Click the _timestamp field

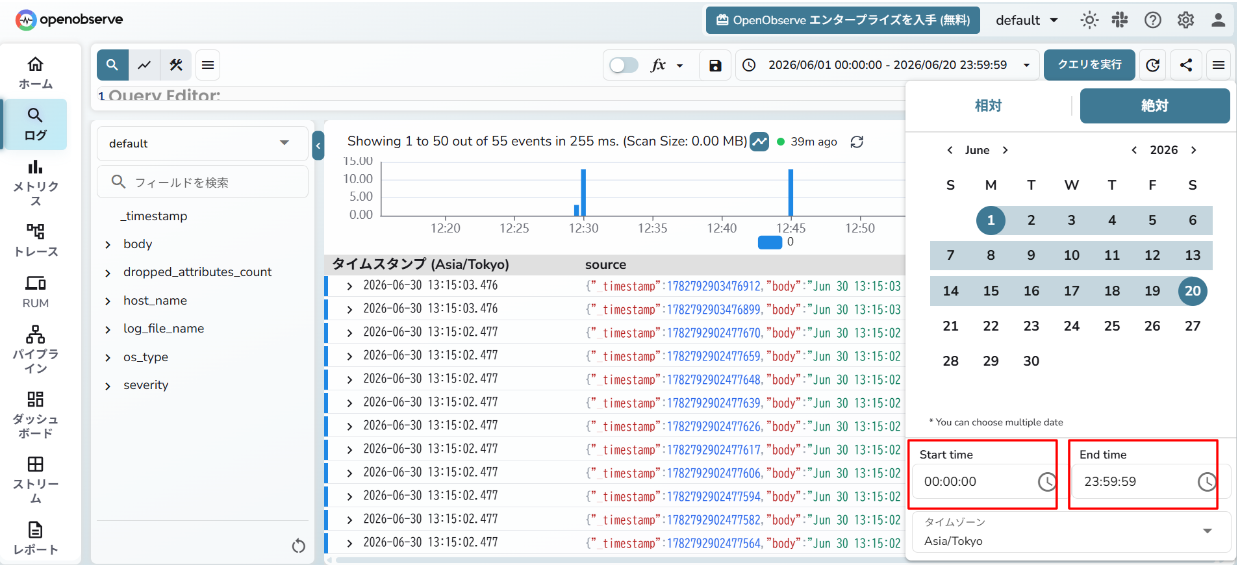pyautogui.click(x=154, y=216)
